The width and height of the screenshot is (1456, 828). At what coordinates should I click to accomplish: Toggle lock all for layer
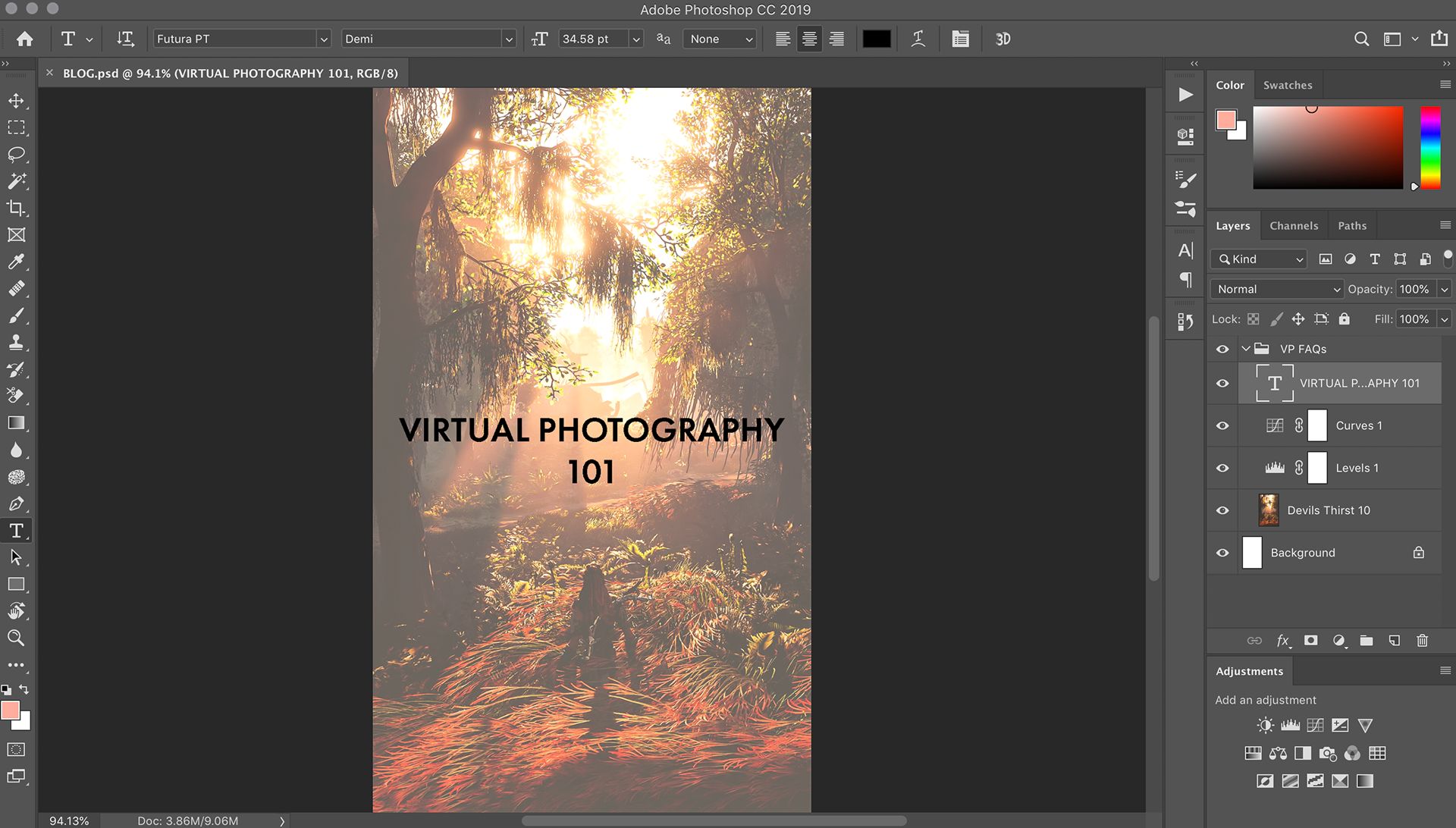[x=1344, y=319]
